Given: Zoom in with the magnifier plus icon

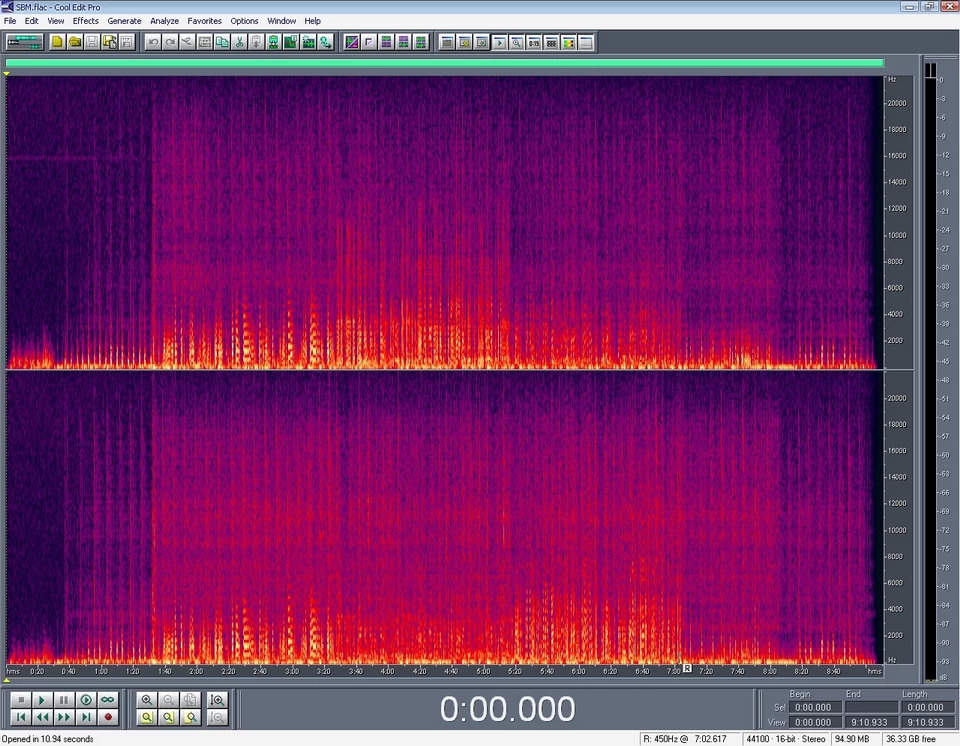Looking at the screenshot, I should point(147,698).
